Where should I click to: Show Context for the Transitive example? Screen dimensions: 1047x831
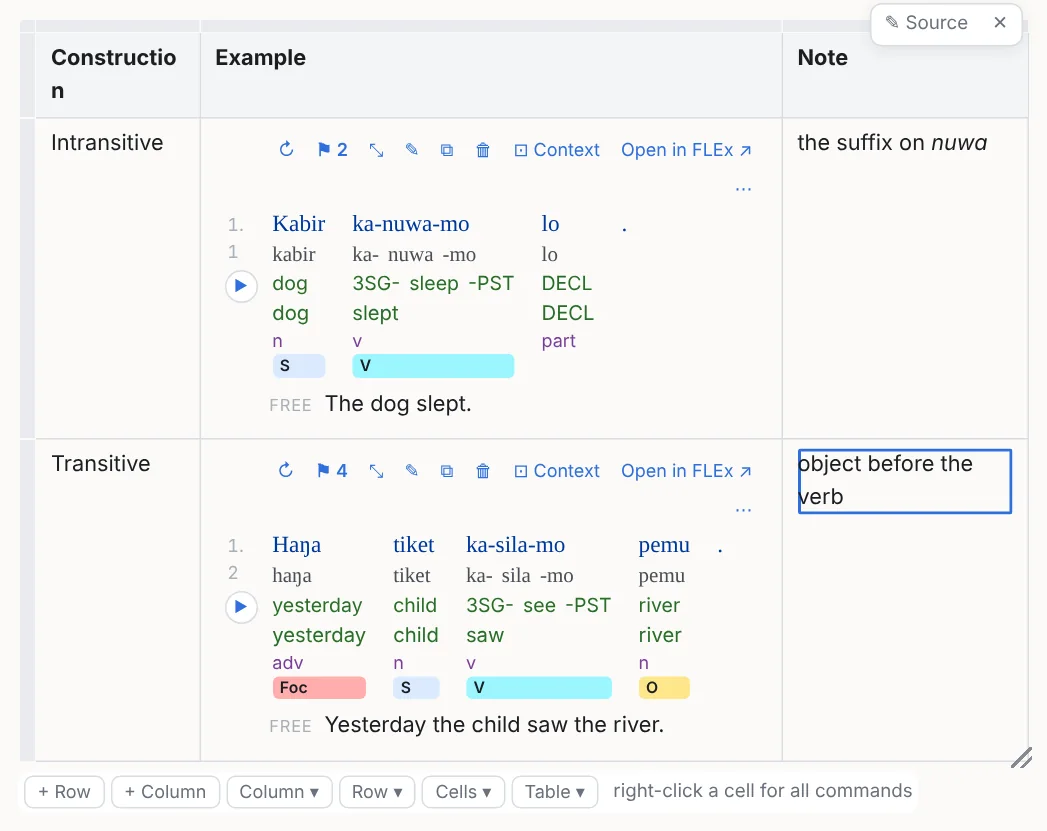click(557, 471)
